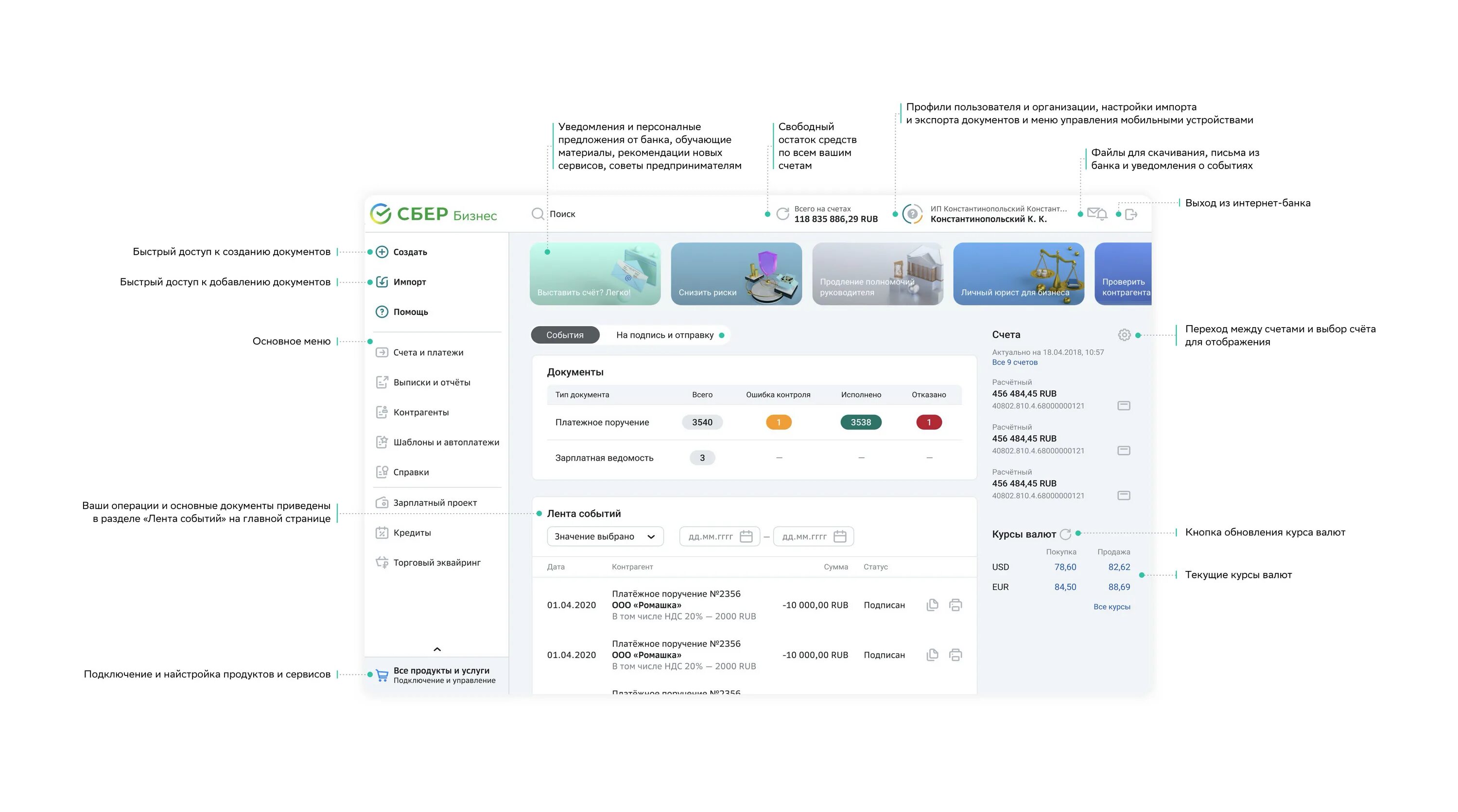
Task: Click the Торговый эквайринг sidebar icon
Action: click(382, 562)
